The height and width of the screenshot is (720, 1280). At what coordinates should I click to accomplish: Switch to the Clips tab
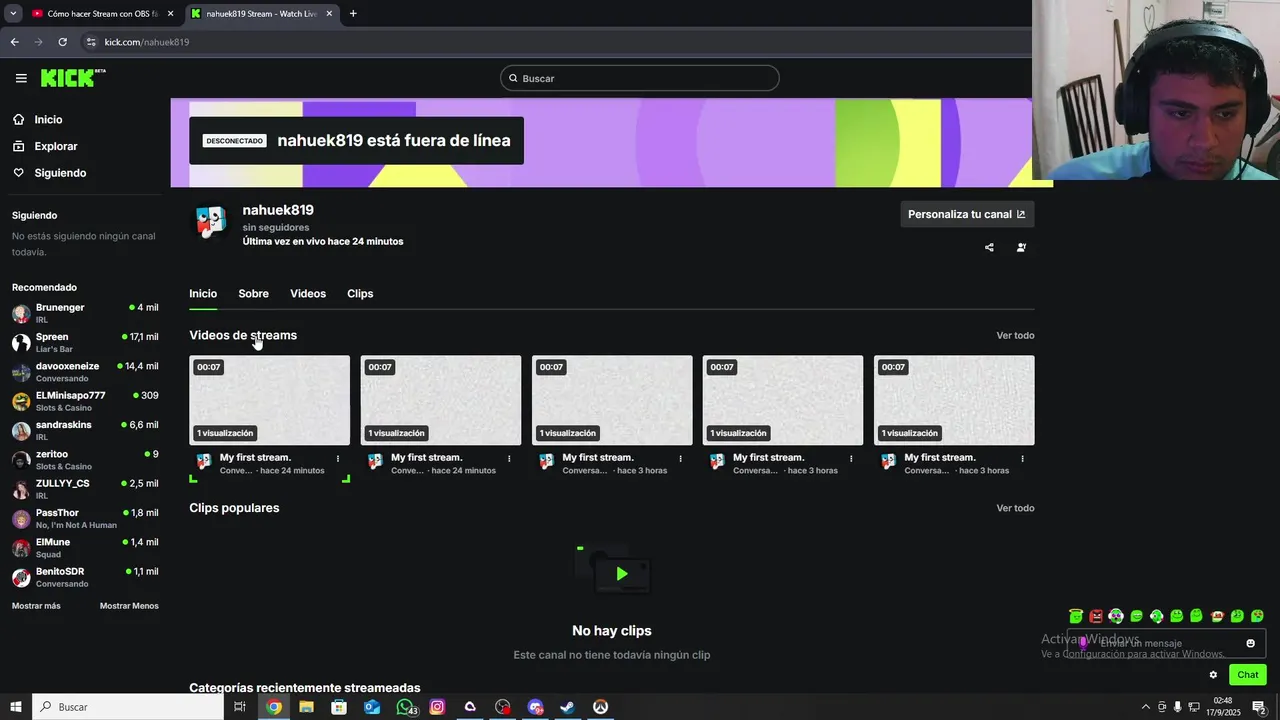click(360, 294)
